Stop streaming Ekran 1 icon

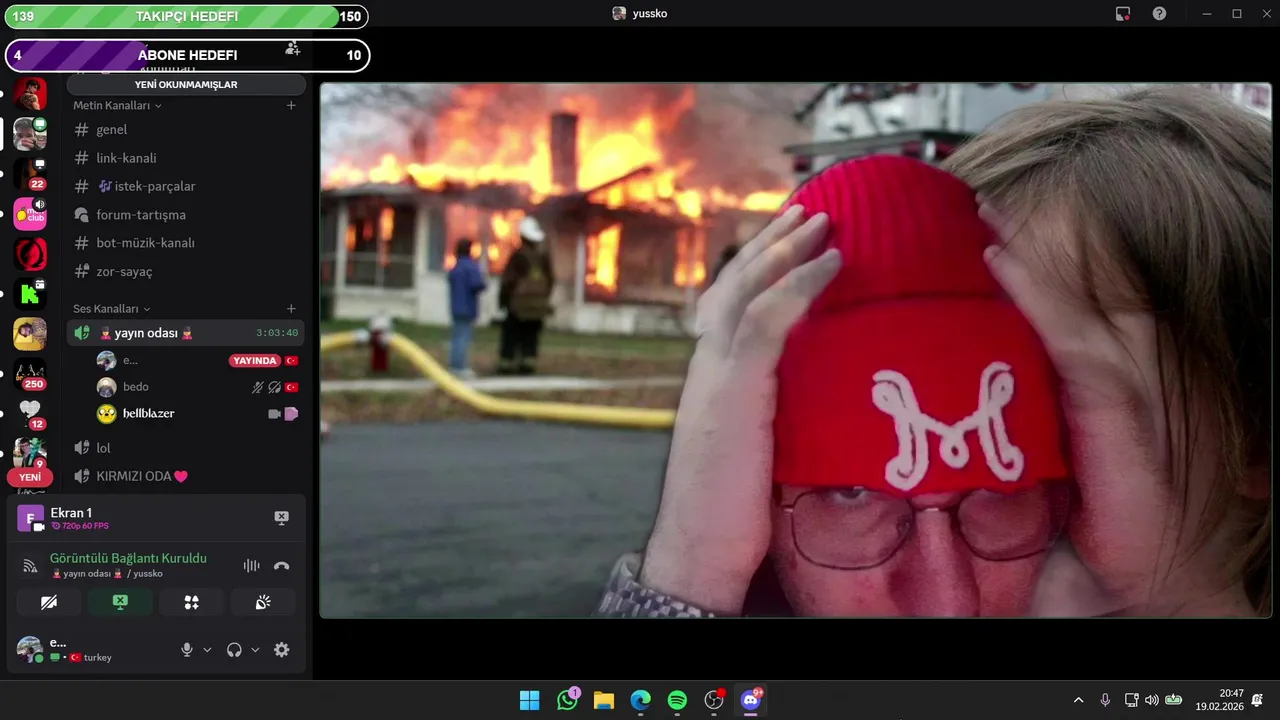pos(281,518)
